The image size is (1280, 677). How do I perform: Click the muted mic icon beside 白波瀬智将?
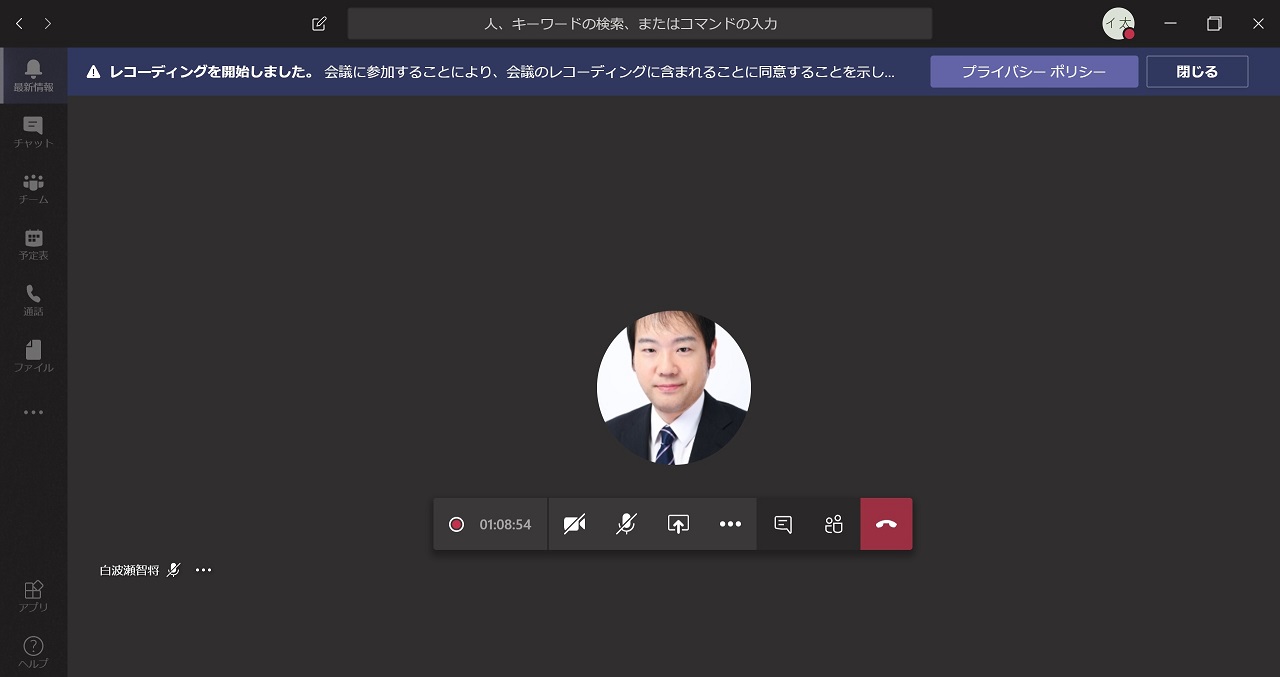(174, 570)
